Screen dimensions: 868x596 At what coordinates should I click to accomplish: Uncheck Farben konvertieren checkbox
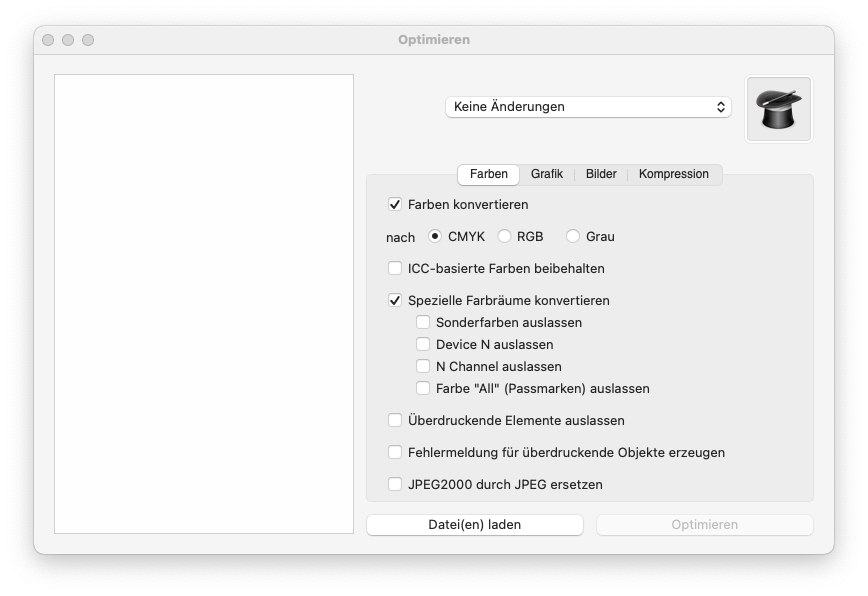coord(395,204)
